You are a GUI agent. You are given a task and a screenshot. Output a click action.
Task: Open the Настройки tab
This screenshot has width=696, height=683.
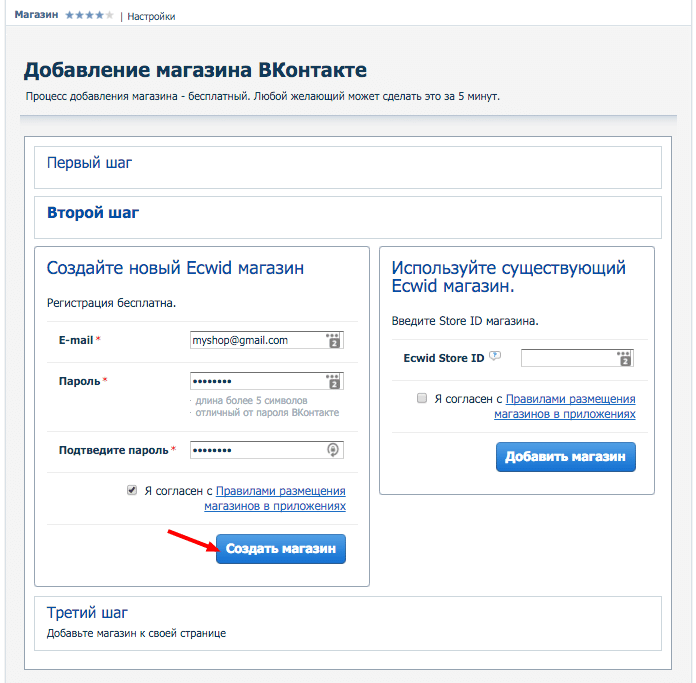[x=151, y=16]
